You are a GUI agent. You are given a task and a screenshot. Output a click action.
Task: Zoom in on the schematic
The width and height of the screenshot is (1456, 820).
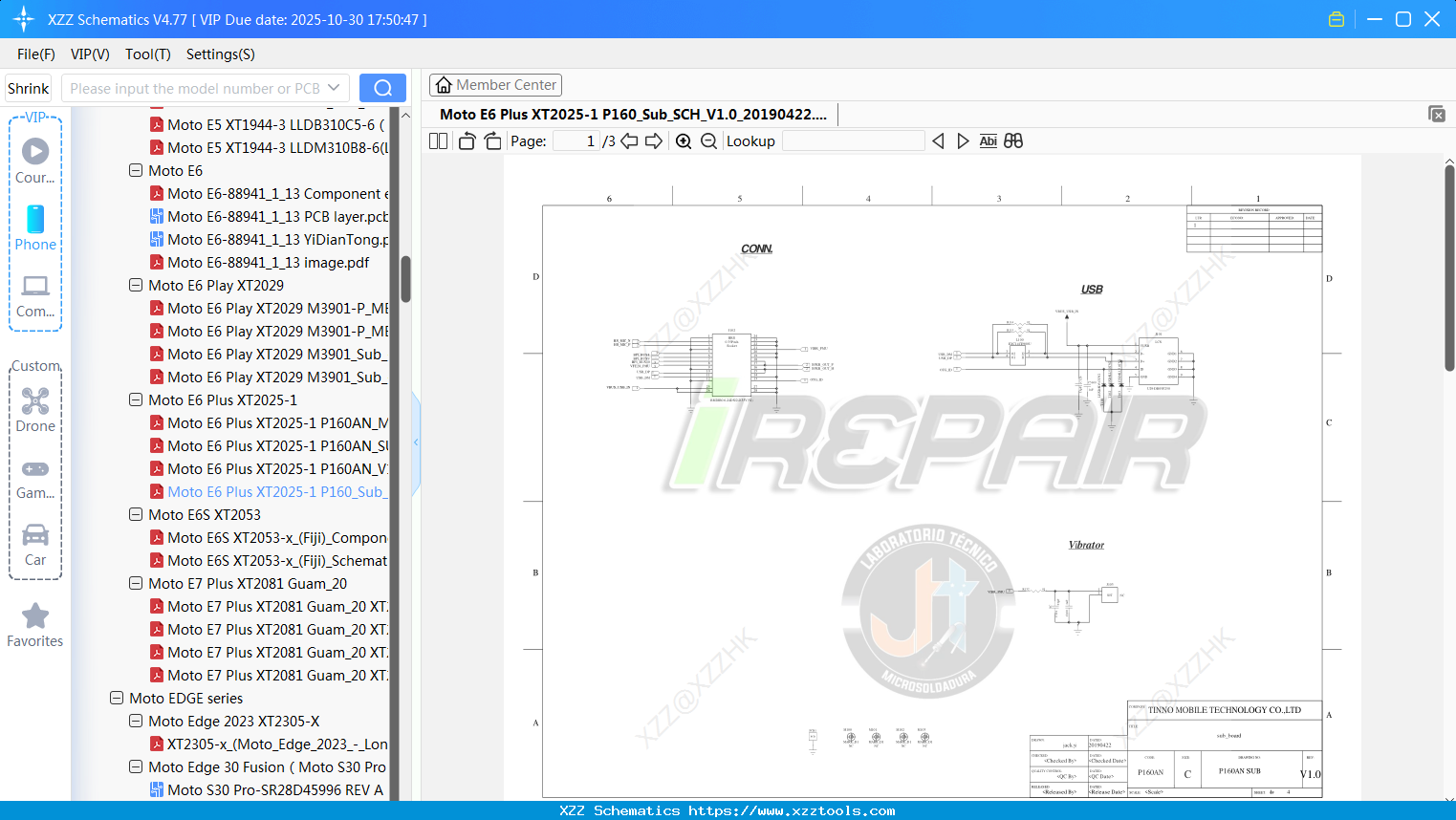coord(684,141)
